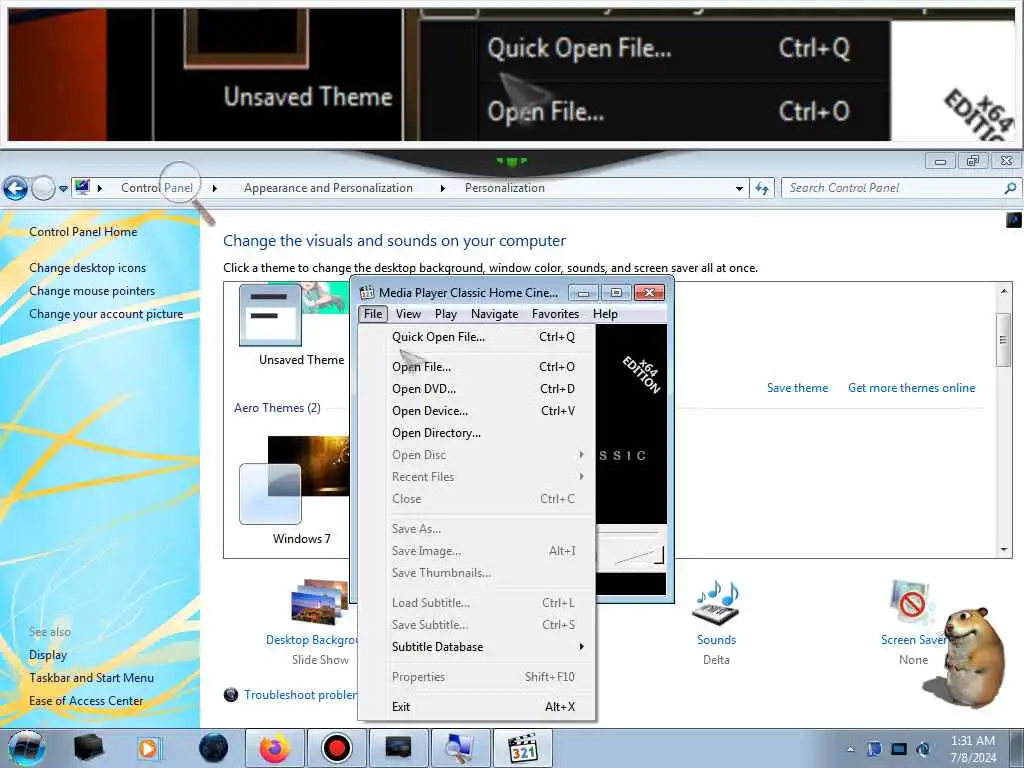
Task: Click themes list scroll up arrow
Action: point(1004,291)
